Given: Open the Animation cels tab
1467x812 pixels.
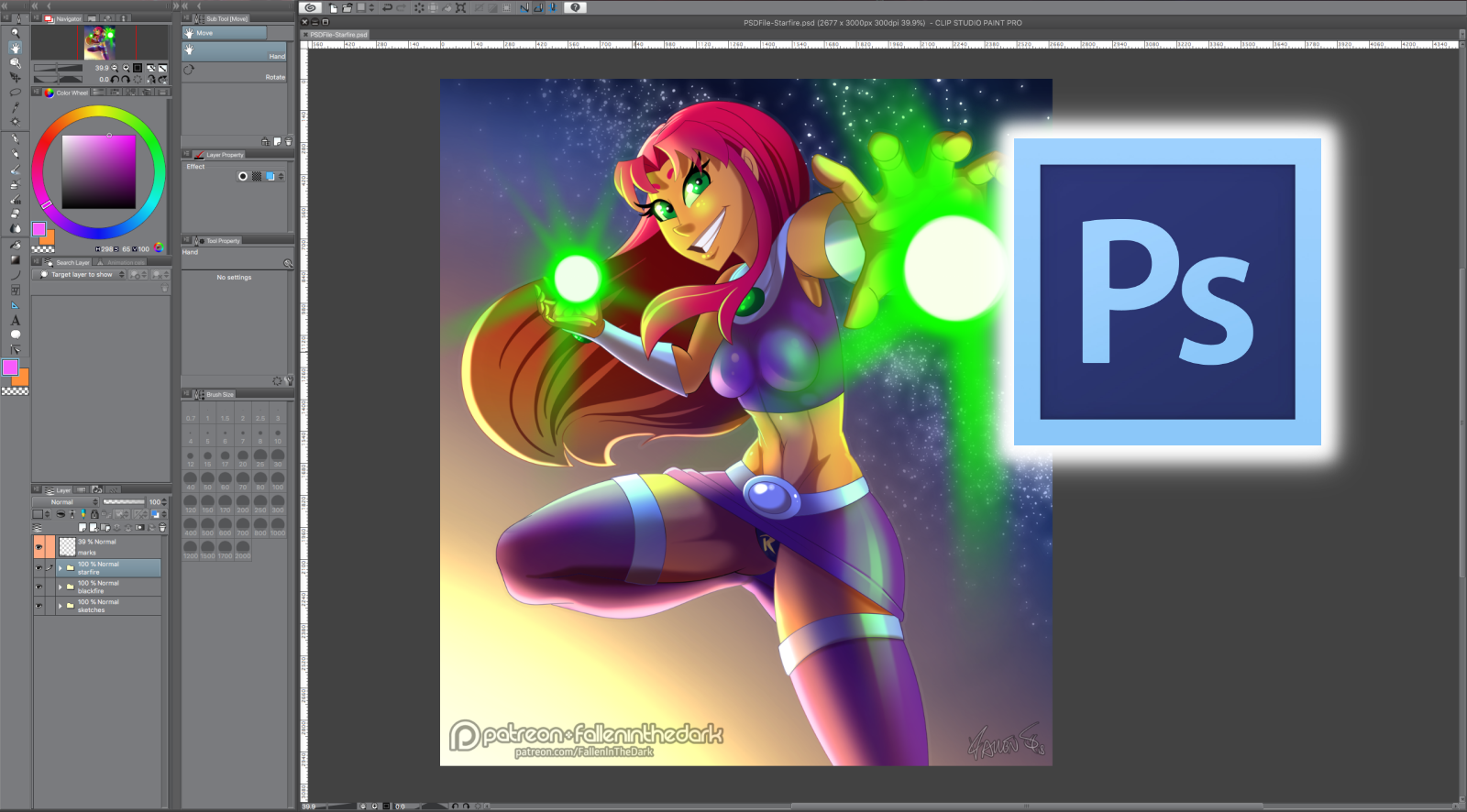Looking at the screenshot, I should (x=120, y=263).
